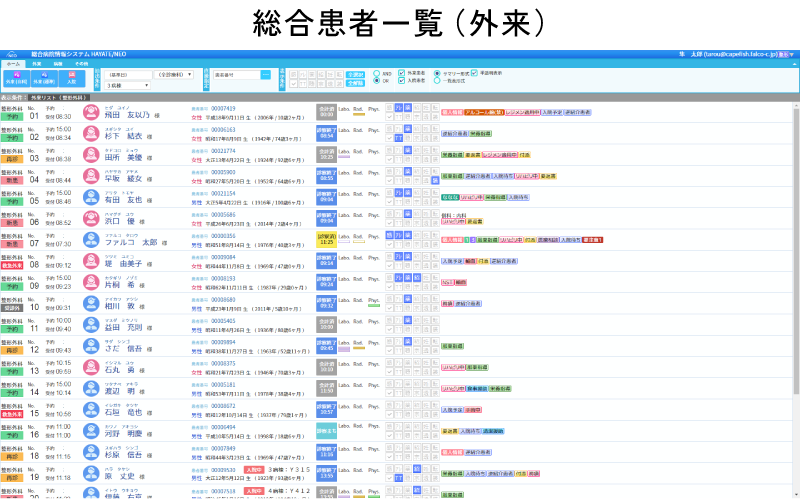The width and height of the screenshot is (800, 500).
Task: Click avatar icon of patient 渡辺 明
Action: point(91,389)
